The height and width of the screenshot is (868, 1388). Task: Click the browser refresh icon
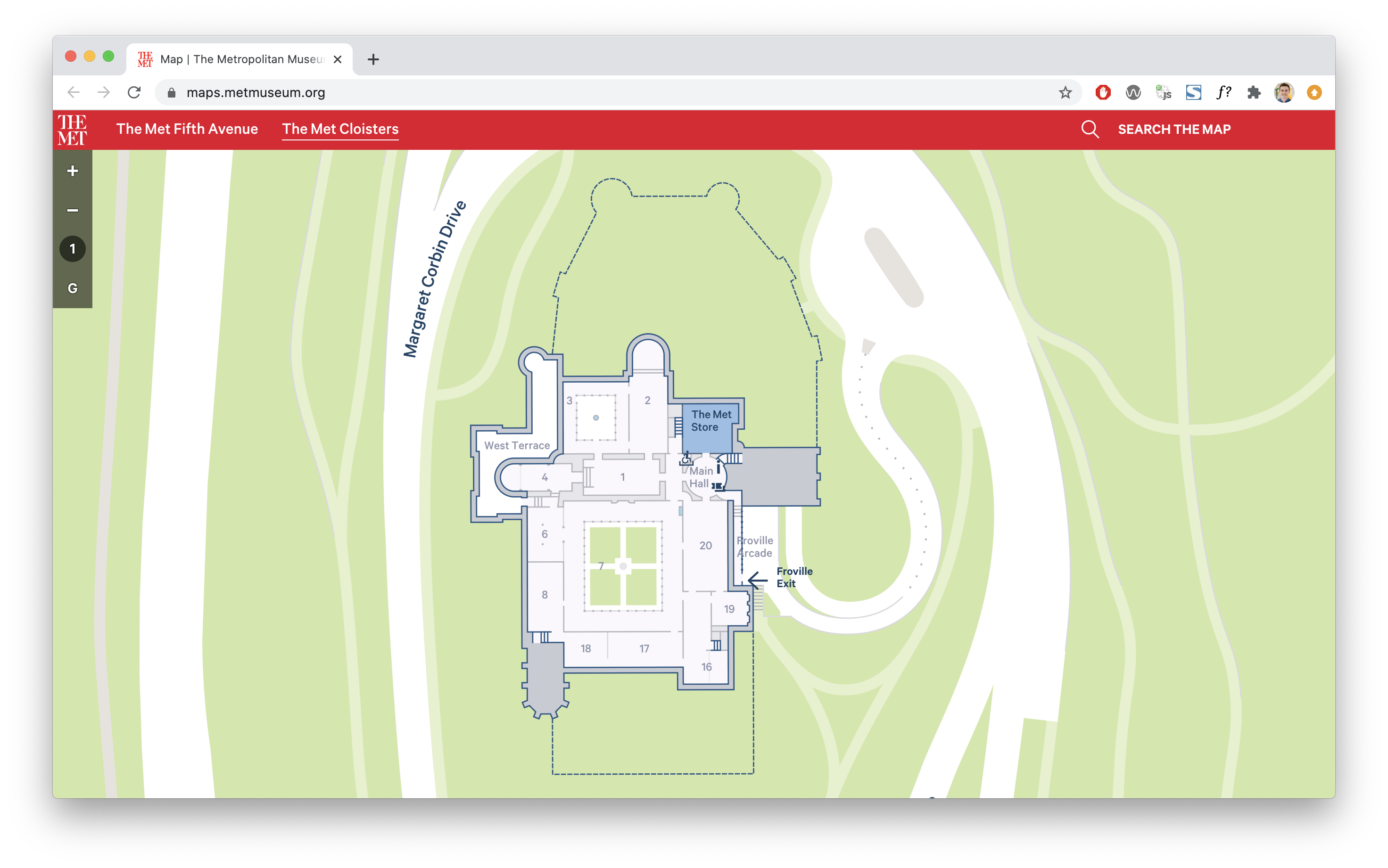[x=135, y=92]
